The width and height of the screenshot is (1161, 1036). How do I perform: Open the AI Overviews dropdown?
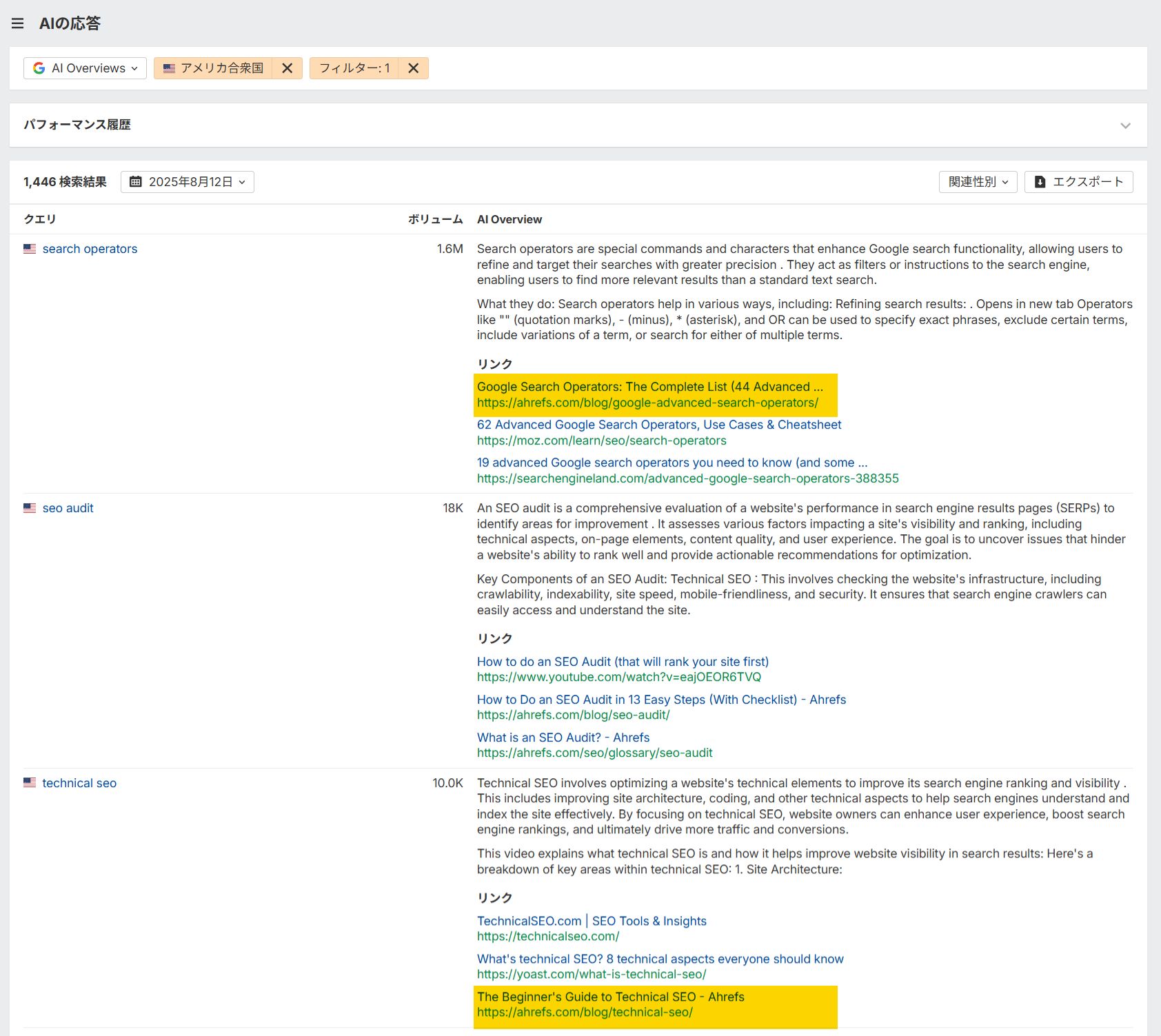tap(84, 68)
